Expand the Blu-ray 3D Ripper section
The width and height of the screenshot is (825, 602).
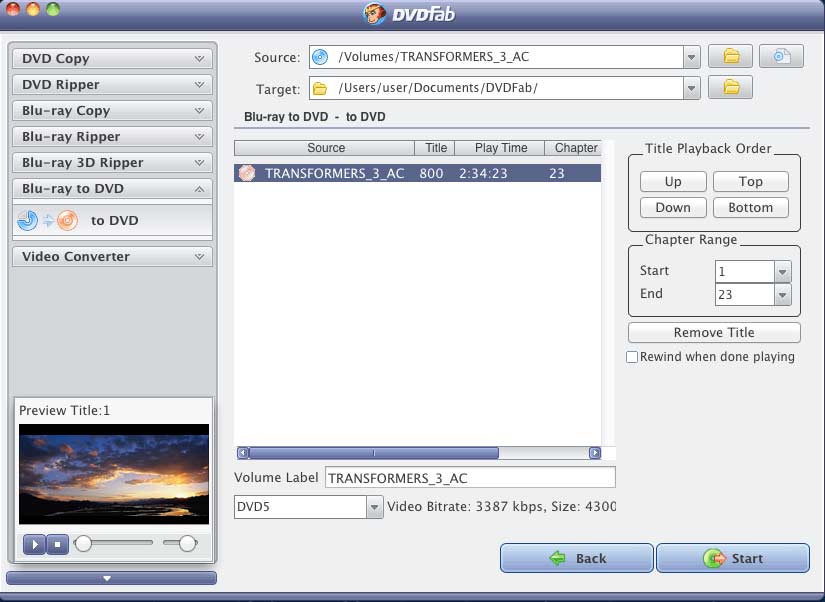112,163
